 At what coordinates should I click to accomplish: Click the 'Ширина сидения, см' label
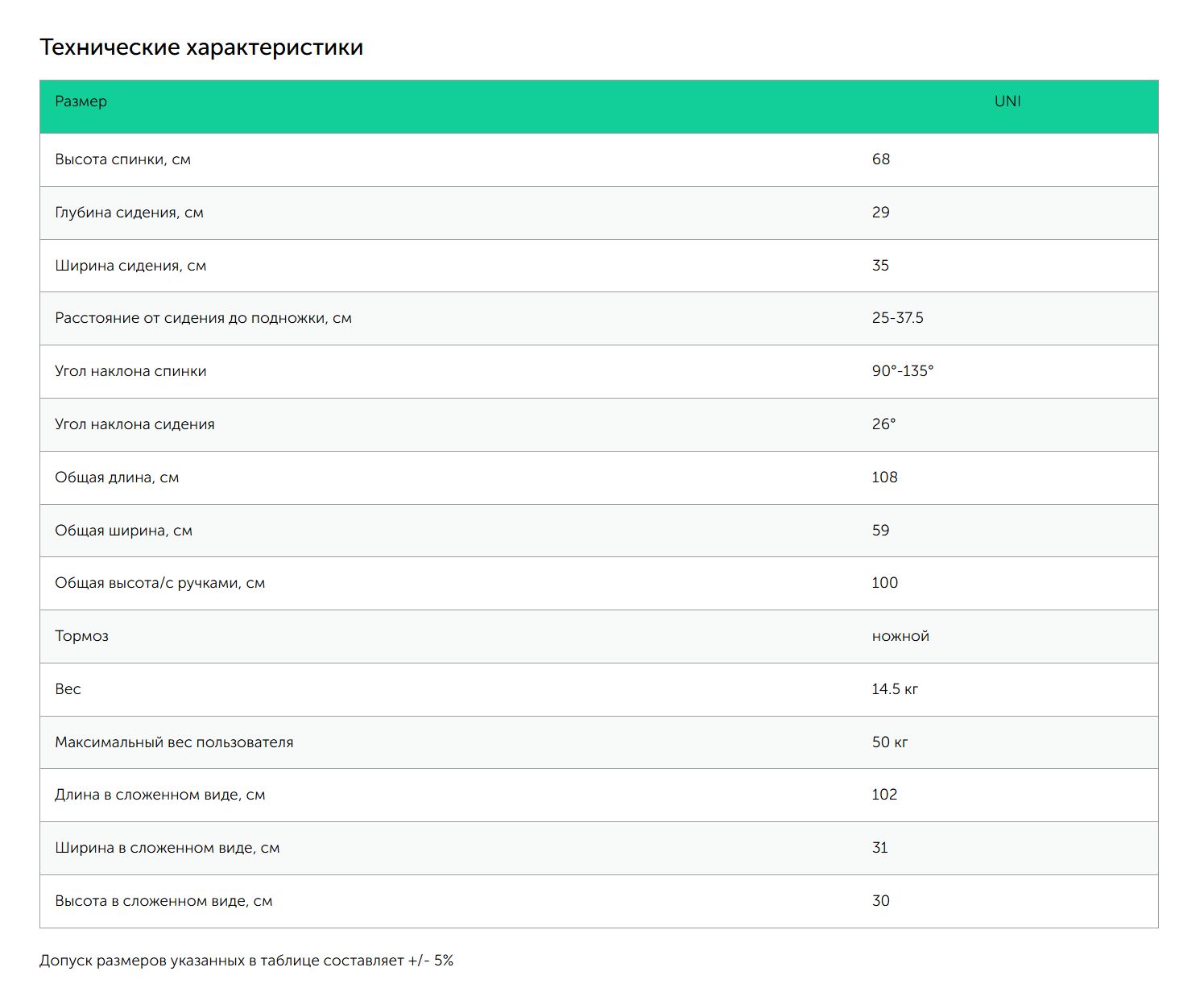coord(130,266)
